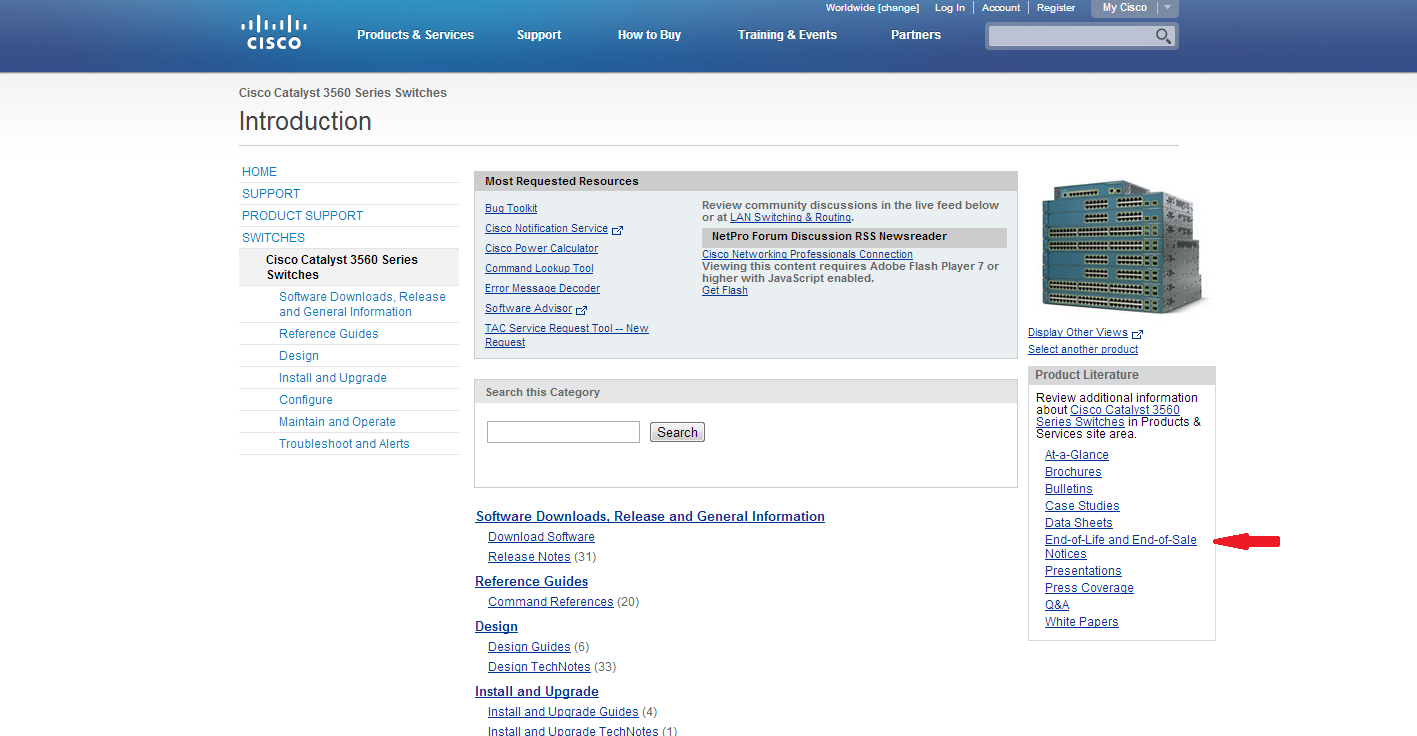The width and height of the screenshot is (1417, 736).
Task: Open End-of-Life and End-of-Sale Notices link
Action: [x=1121, y=547]
